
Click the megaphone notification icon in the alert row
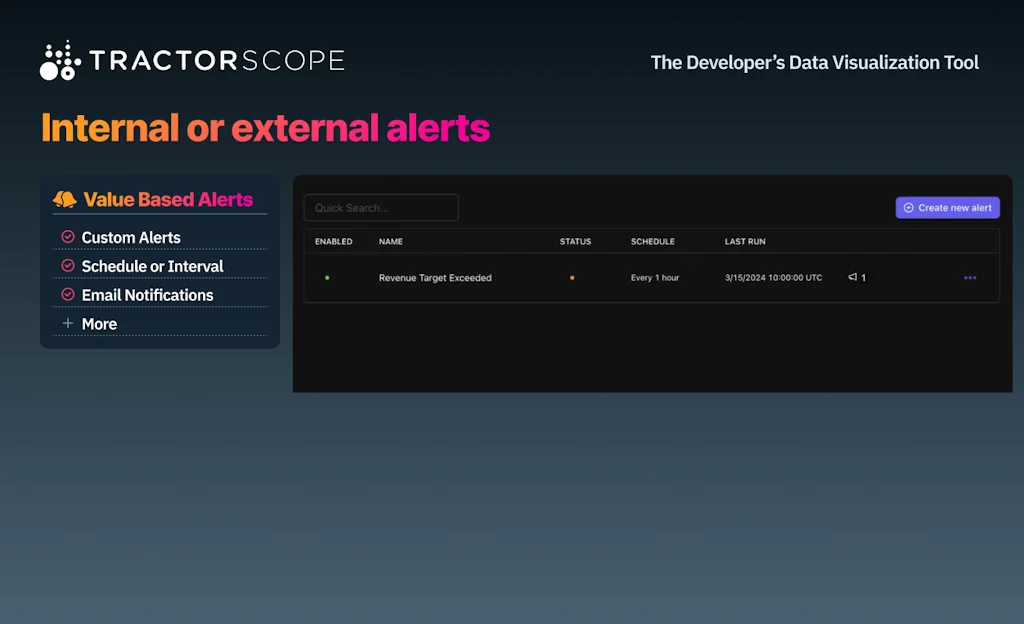pos(853,278)
